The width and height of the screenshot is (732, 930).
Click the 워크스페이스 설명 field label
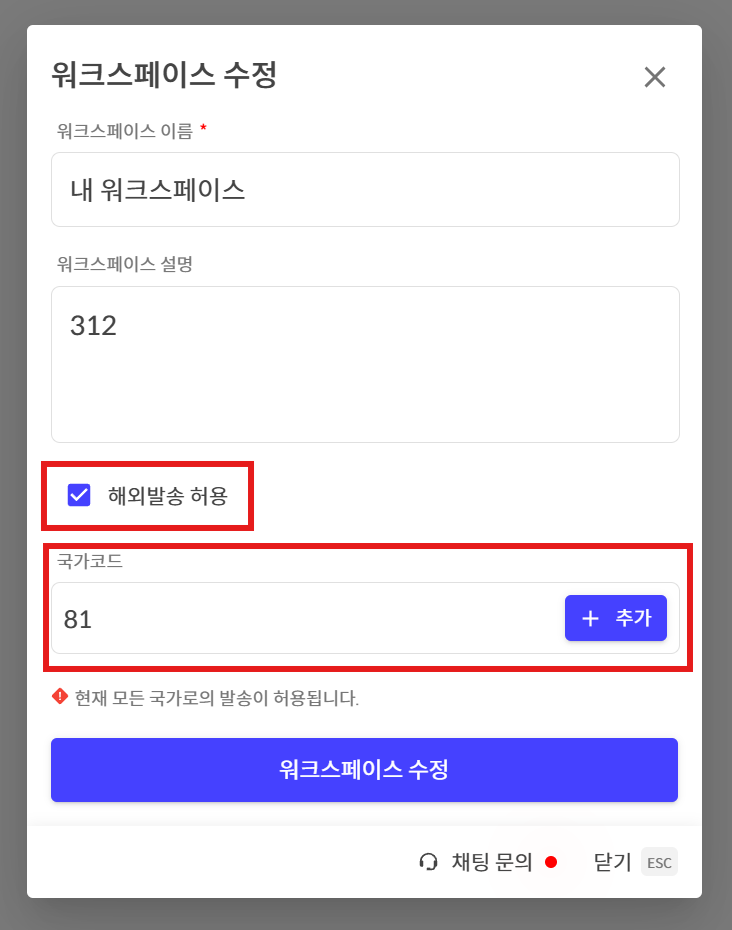(x=125, y=265)
